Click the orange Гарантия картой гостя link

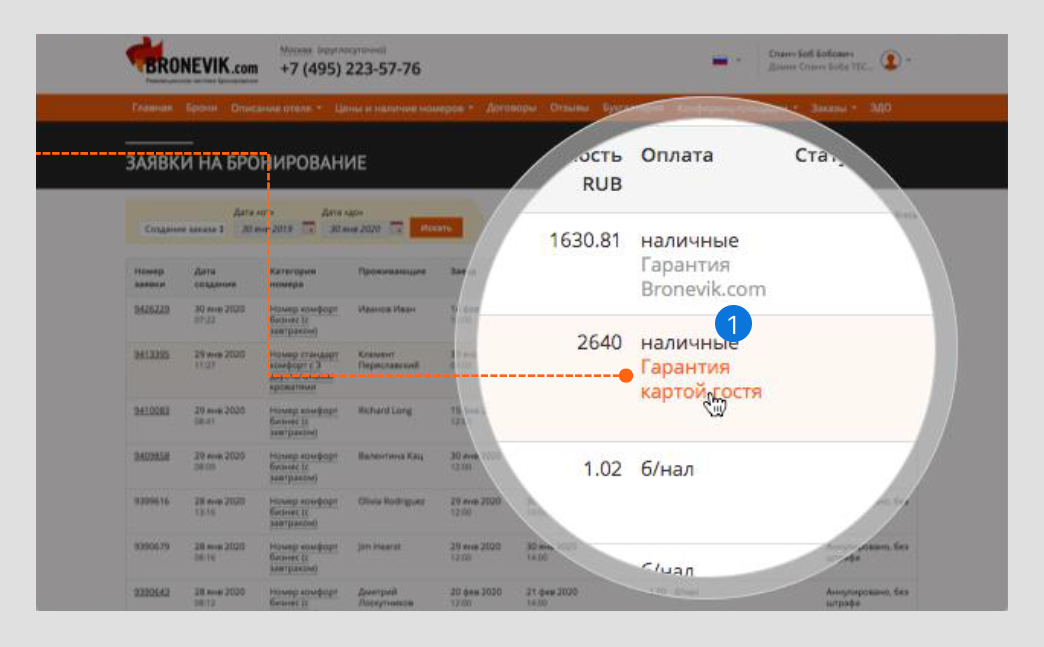700,379
